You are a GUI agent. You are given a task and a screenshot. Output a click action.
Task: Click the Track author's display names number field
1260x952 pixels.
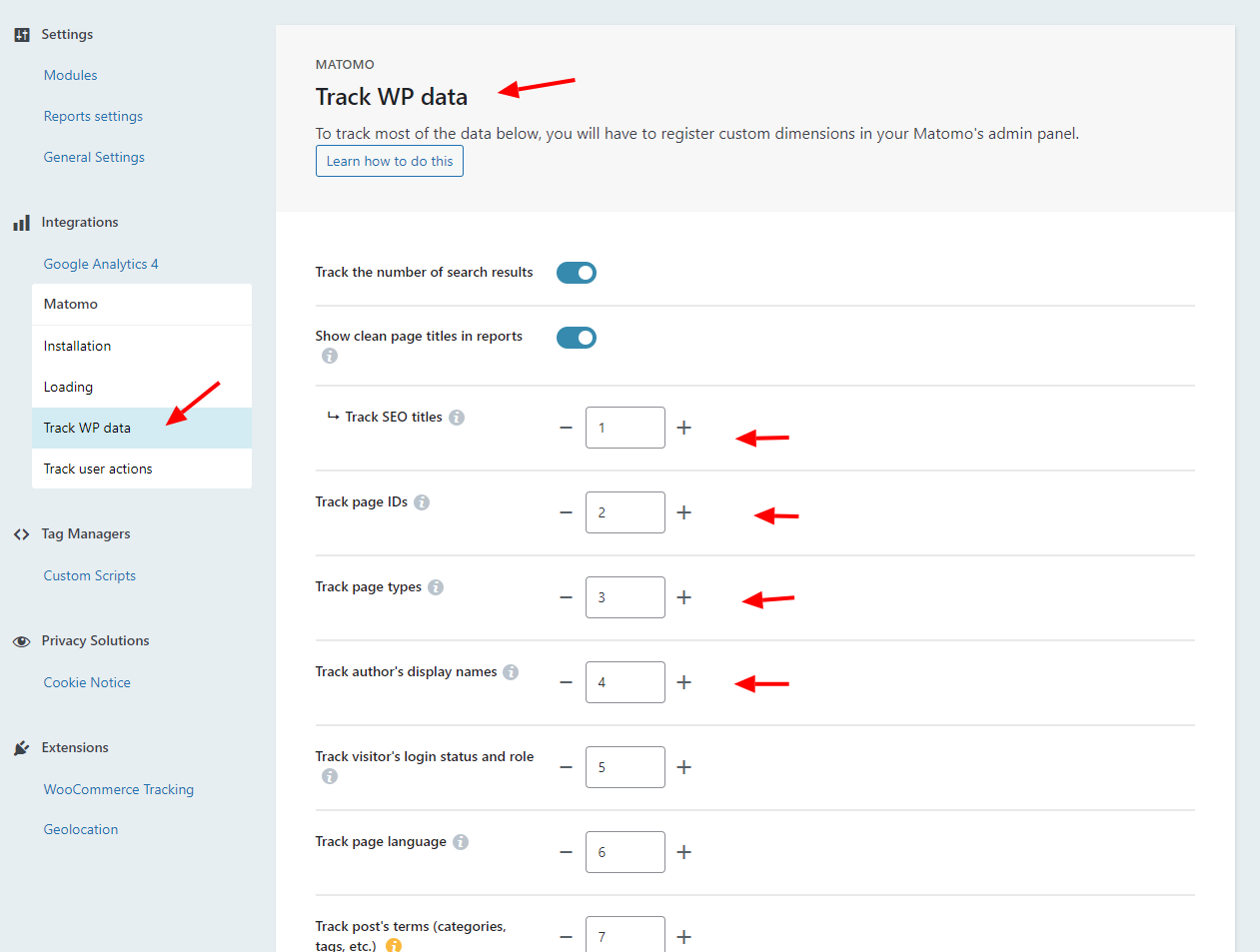625,682
